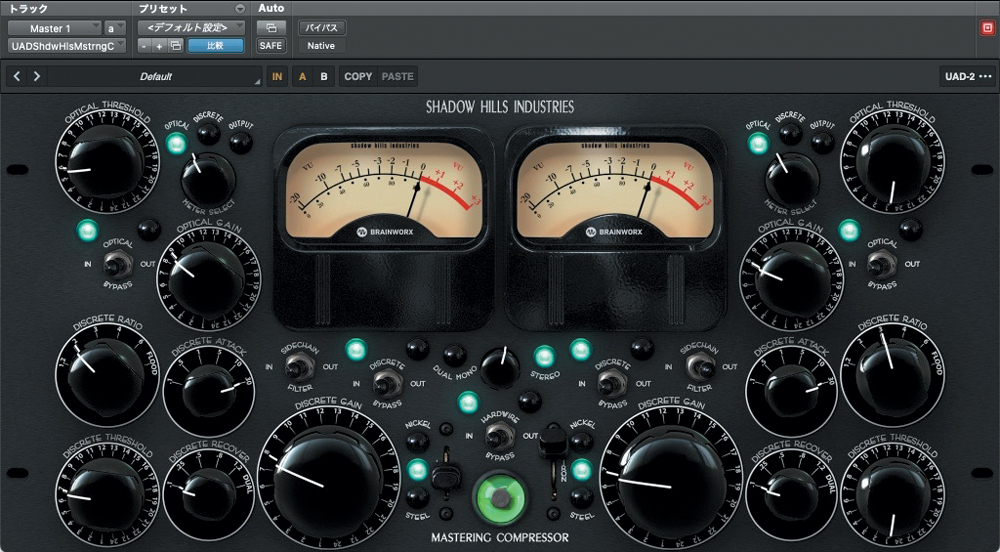Click the left Optical Gain knob
The height and width of the screenshot is (552, 1000).
pos(208,279)
